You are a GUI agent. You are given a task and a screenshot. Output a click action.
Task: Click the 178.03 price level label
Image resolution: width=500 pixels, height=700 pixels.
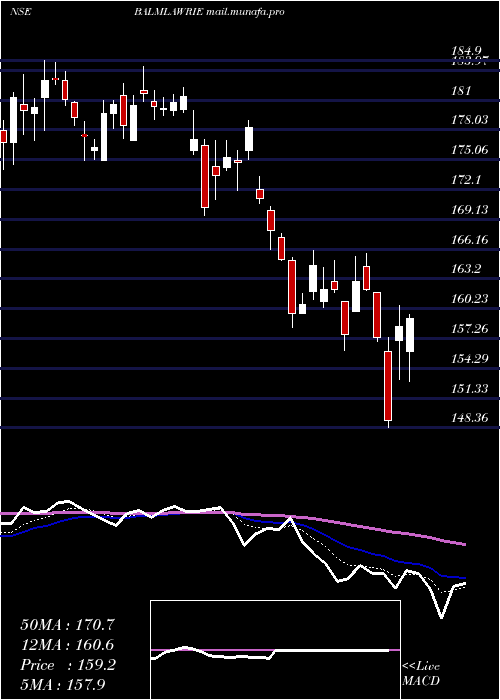(471, 121)
